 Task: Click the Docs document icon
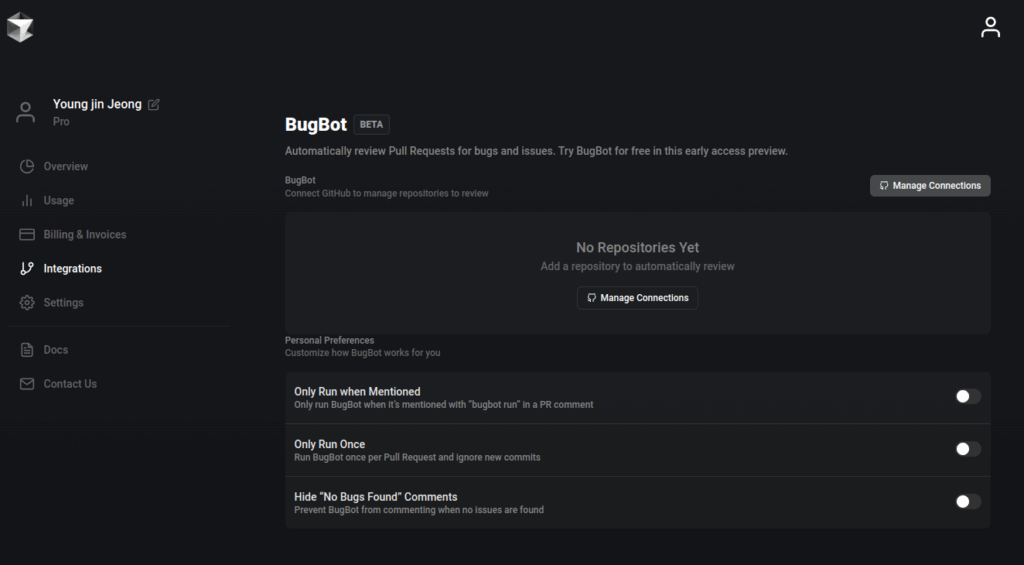coord(27,350)
